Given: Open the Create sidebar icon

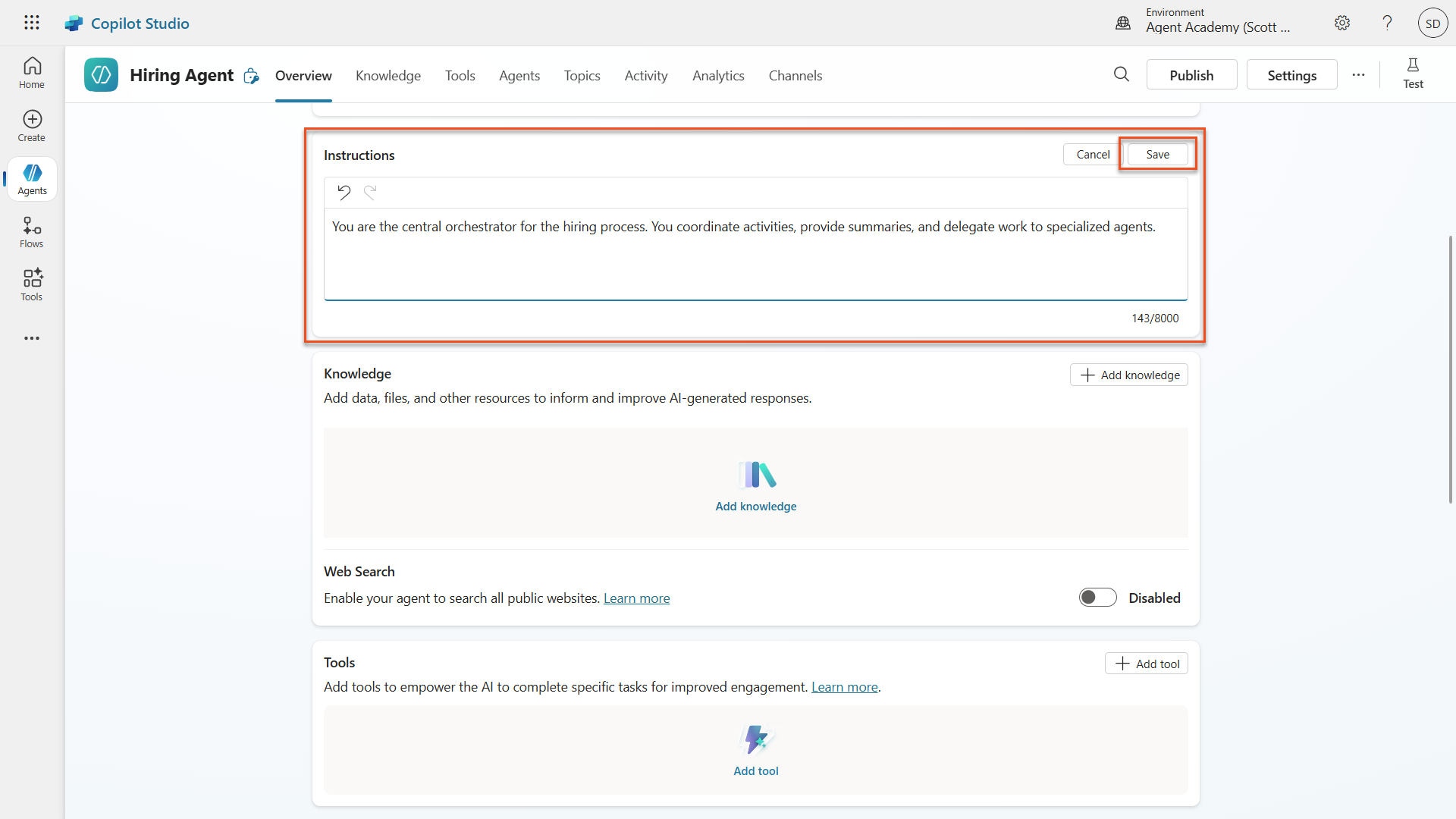Looking at the screenshot, I should coord(32,126).
